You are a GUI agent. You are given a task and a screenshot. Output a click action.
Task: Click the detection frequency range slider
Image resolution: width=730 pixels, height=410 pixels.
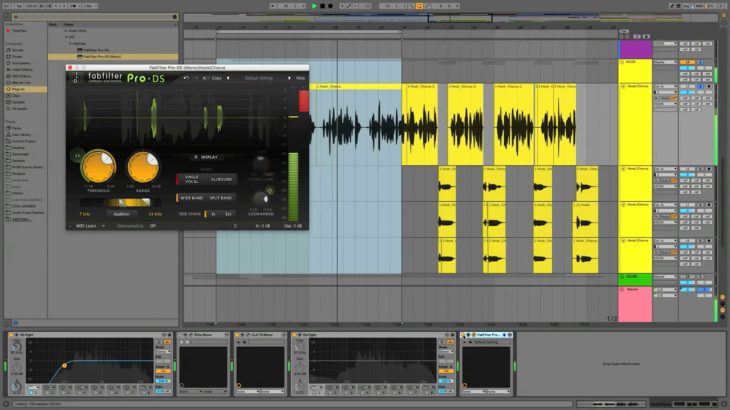coord(121,202)
